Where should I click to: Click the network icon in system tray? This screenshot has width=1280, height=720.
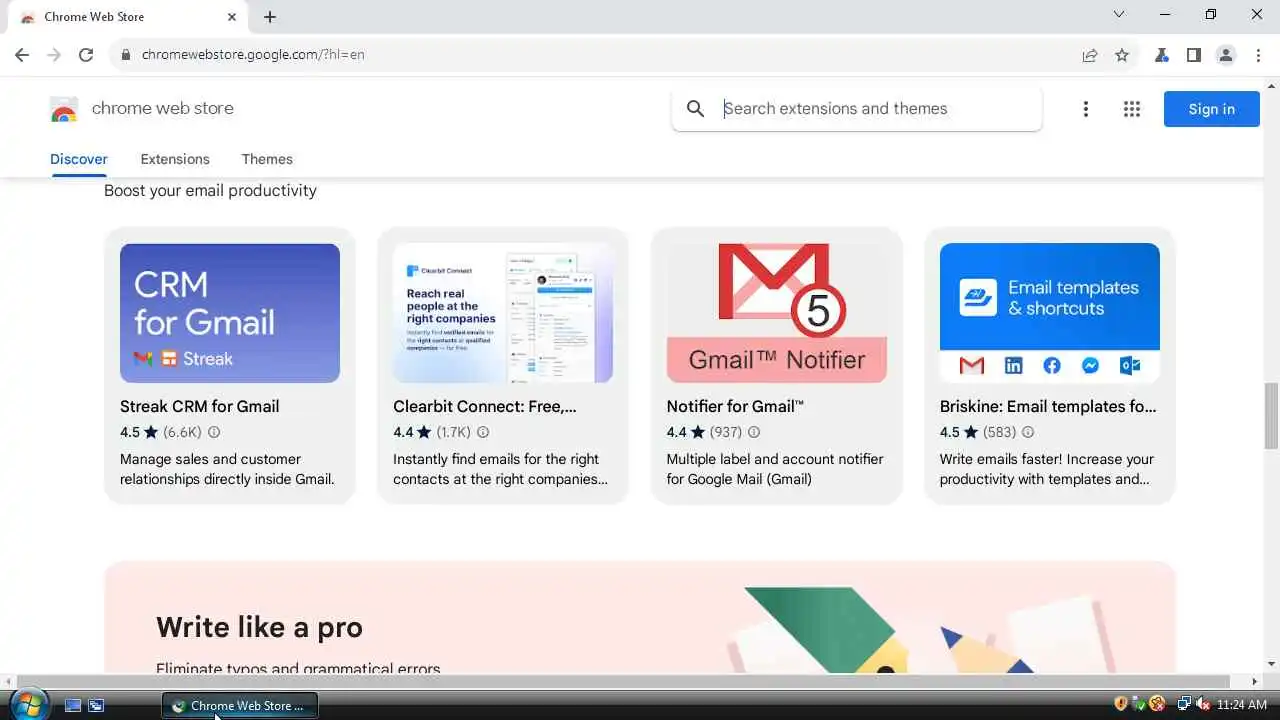[1184, 705]
